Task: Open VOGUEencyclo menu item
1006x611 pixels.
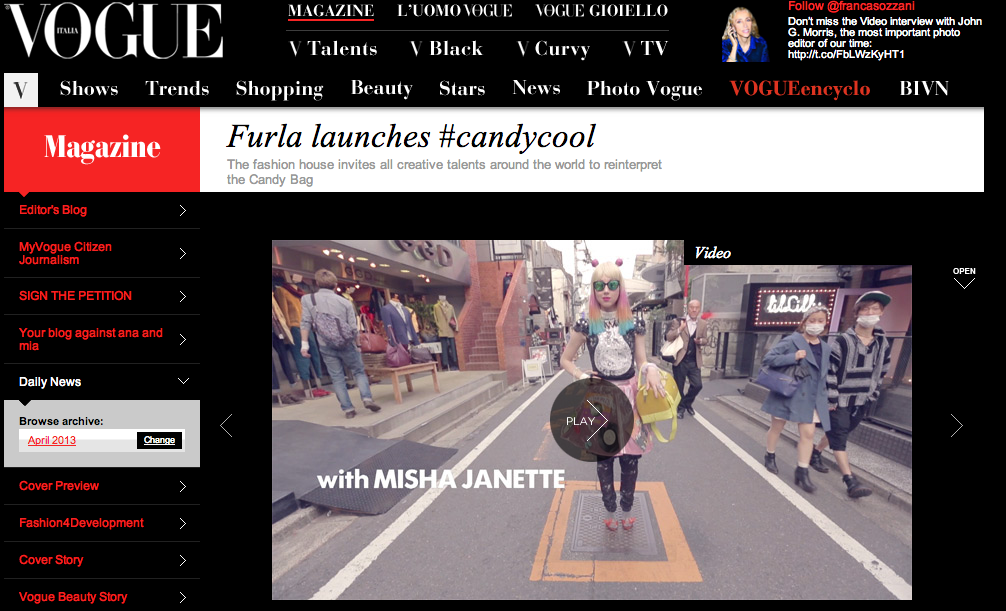Action: point(800,89)
